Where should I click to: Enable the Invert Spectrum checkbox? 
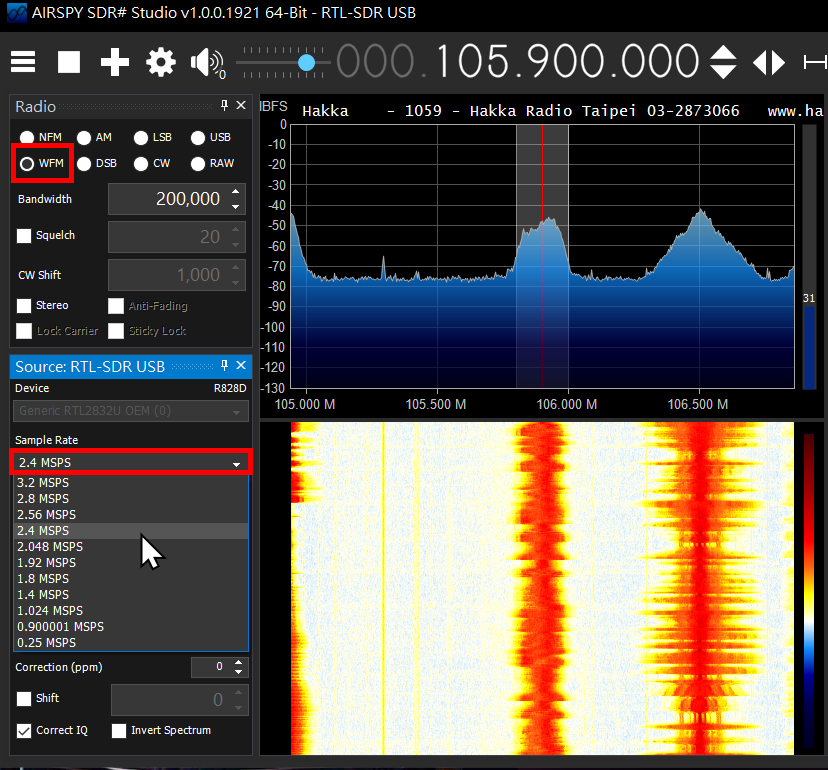pyautogui.click(x=120, y=730)
